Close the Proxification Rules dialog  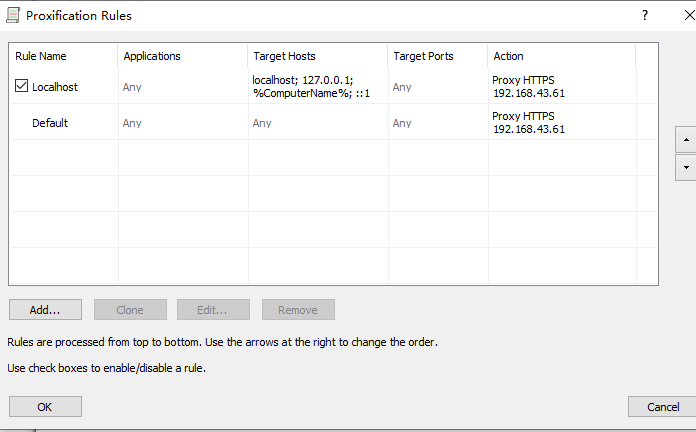(x=689, y=16)
